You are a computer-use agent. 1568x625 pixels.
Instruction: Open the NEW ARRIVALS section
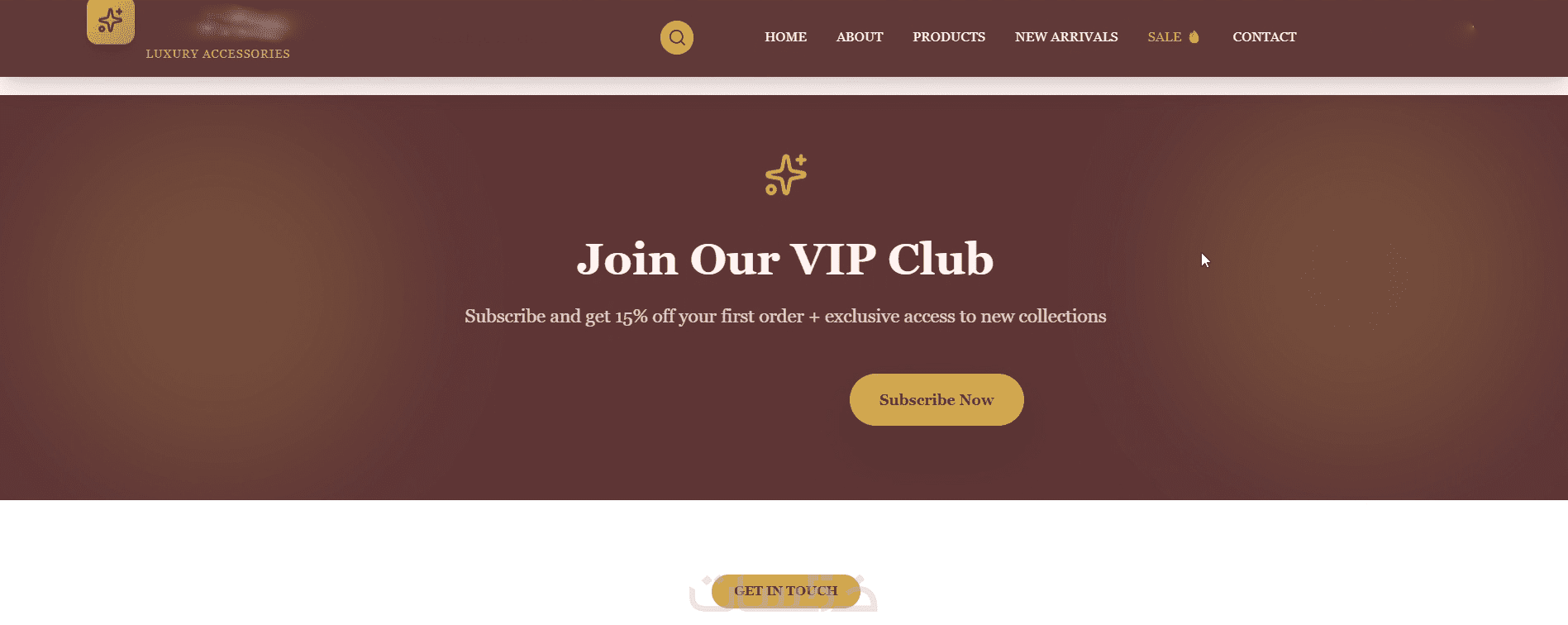coord(1066,37)
